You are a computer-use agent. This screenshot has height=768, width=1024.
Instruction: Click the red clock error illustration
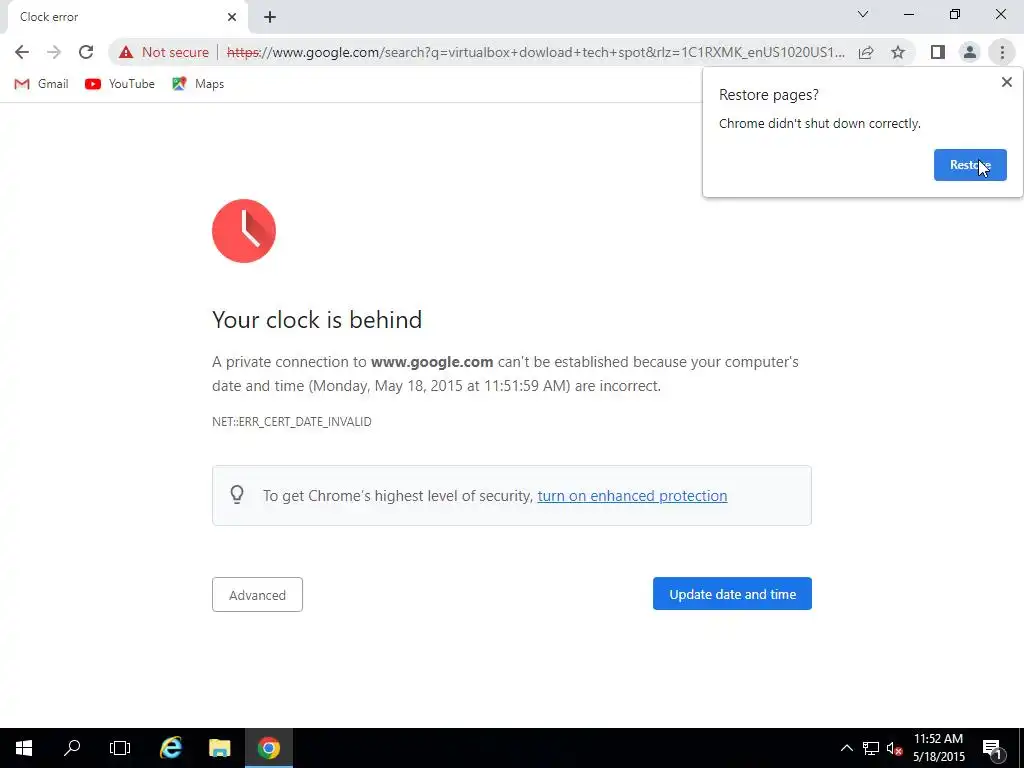click(244, 231)
